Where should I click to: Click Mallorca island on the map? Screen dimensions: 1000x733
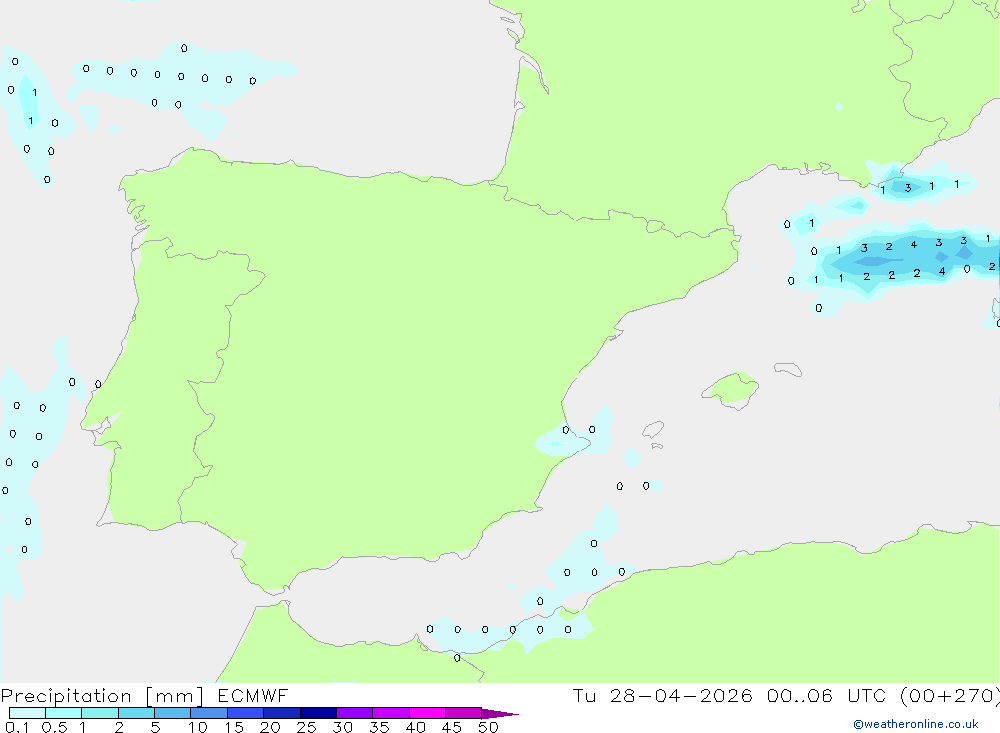click(731, 389)
